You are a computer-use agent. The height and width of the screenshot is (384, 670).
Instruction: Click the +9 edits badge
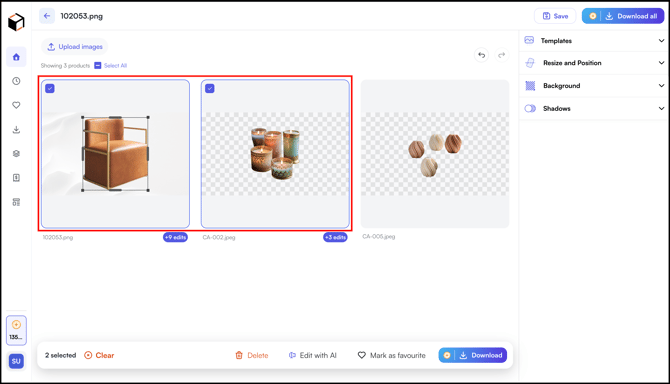coord(175,237)
